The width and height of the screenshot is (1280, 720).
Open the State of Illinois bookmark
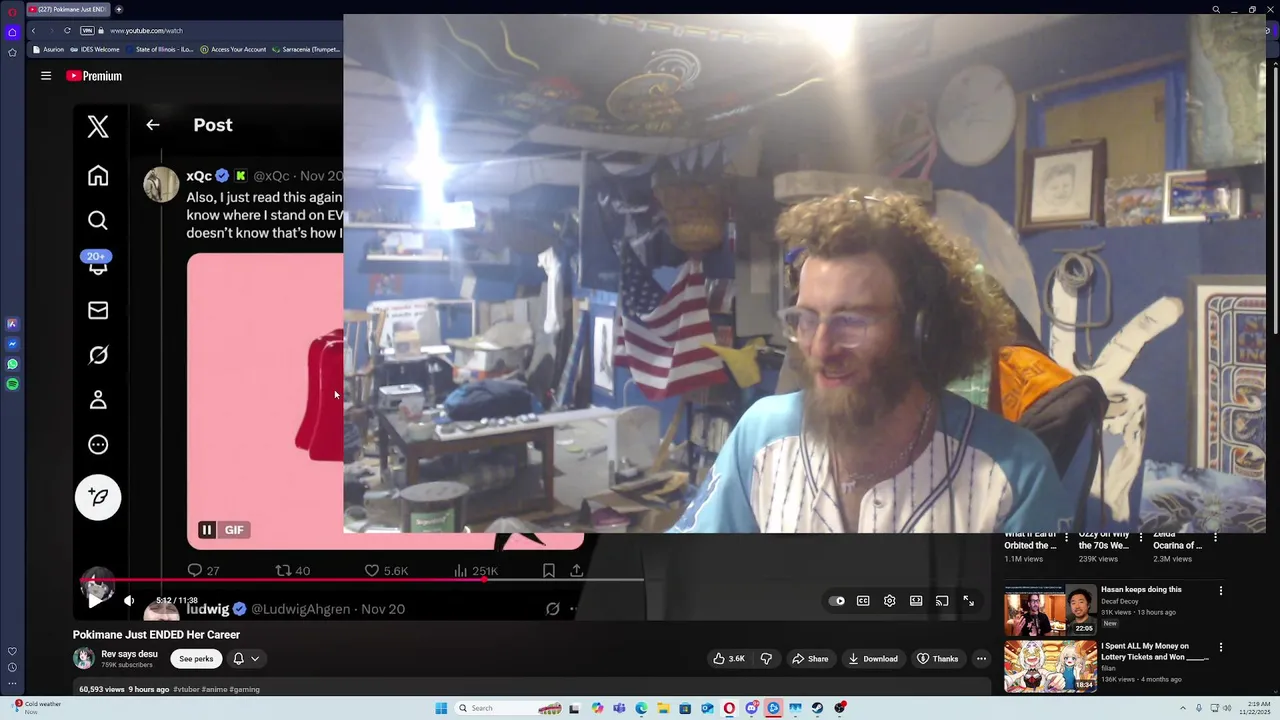click(161, 49)
